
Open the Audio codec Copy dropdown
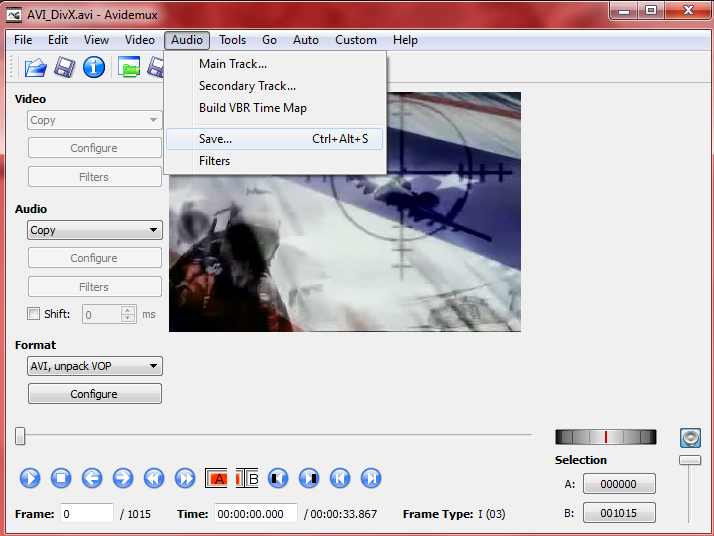(x=95, y=230)
